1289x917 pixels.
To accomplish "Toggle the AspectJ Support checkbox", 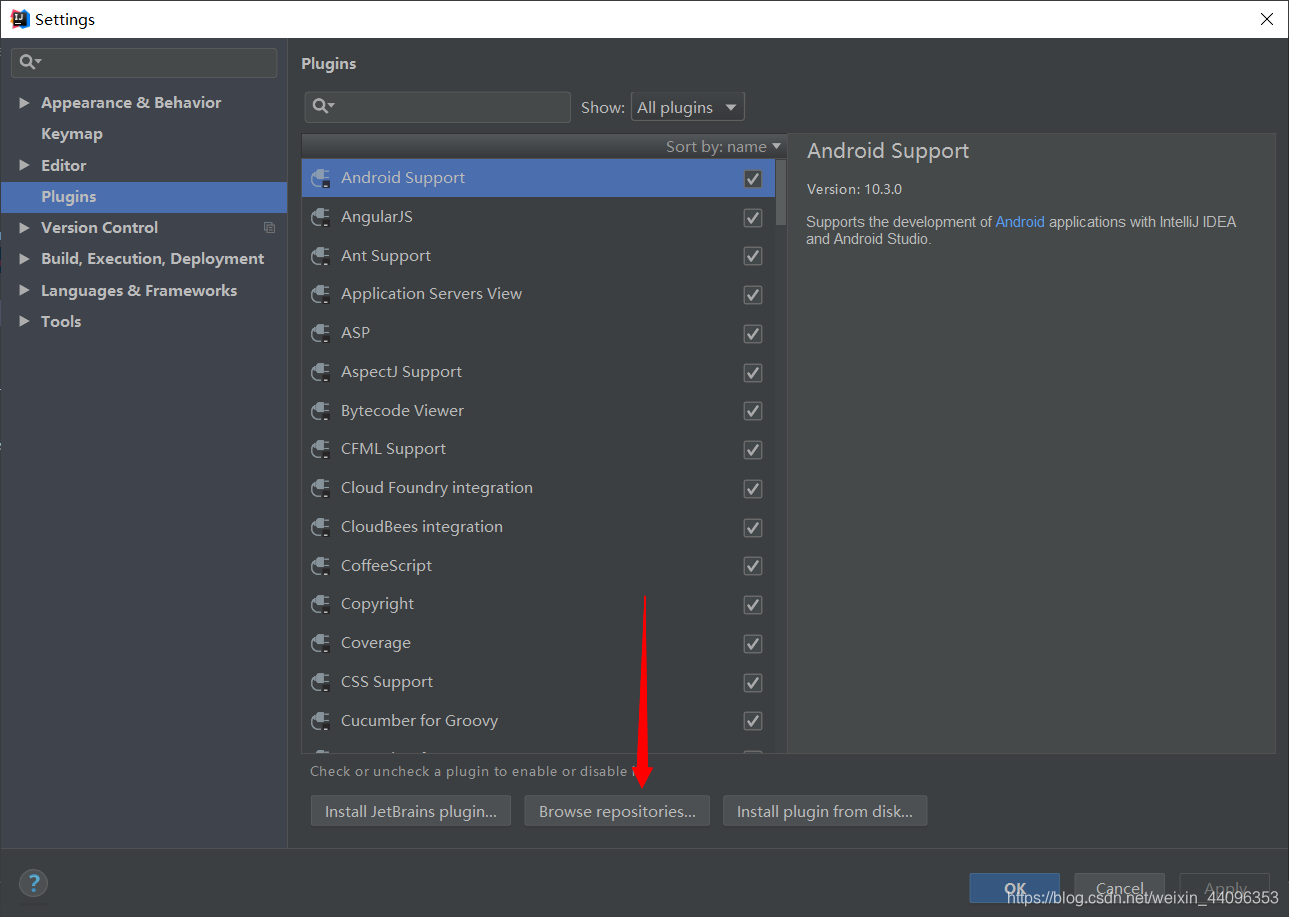I will (753, 373).
